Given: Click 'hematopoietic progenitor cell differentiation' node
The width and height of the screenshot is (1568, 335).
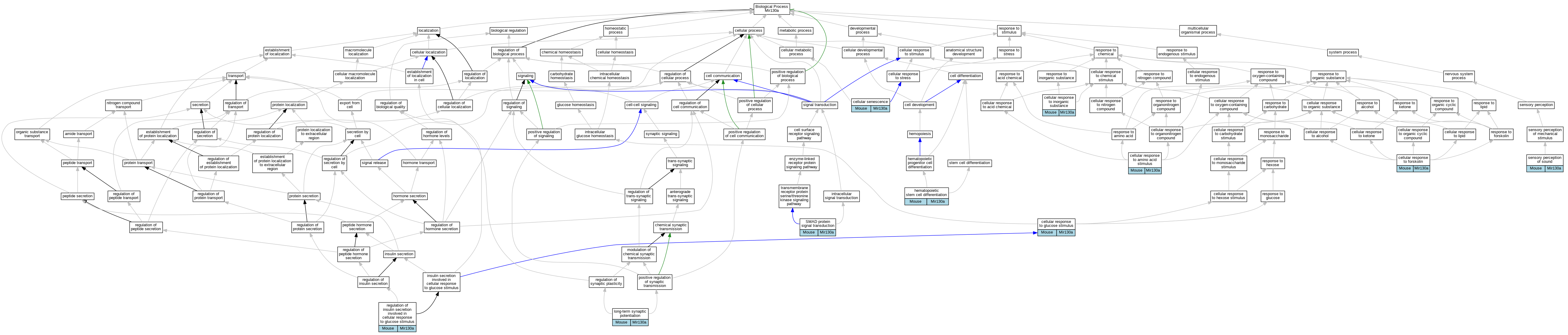Looking at the screenshot, I should point(920,162).
